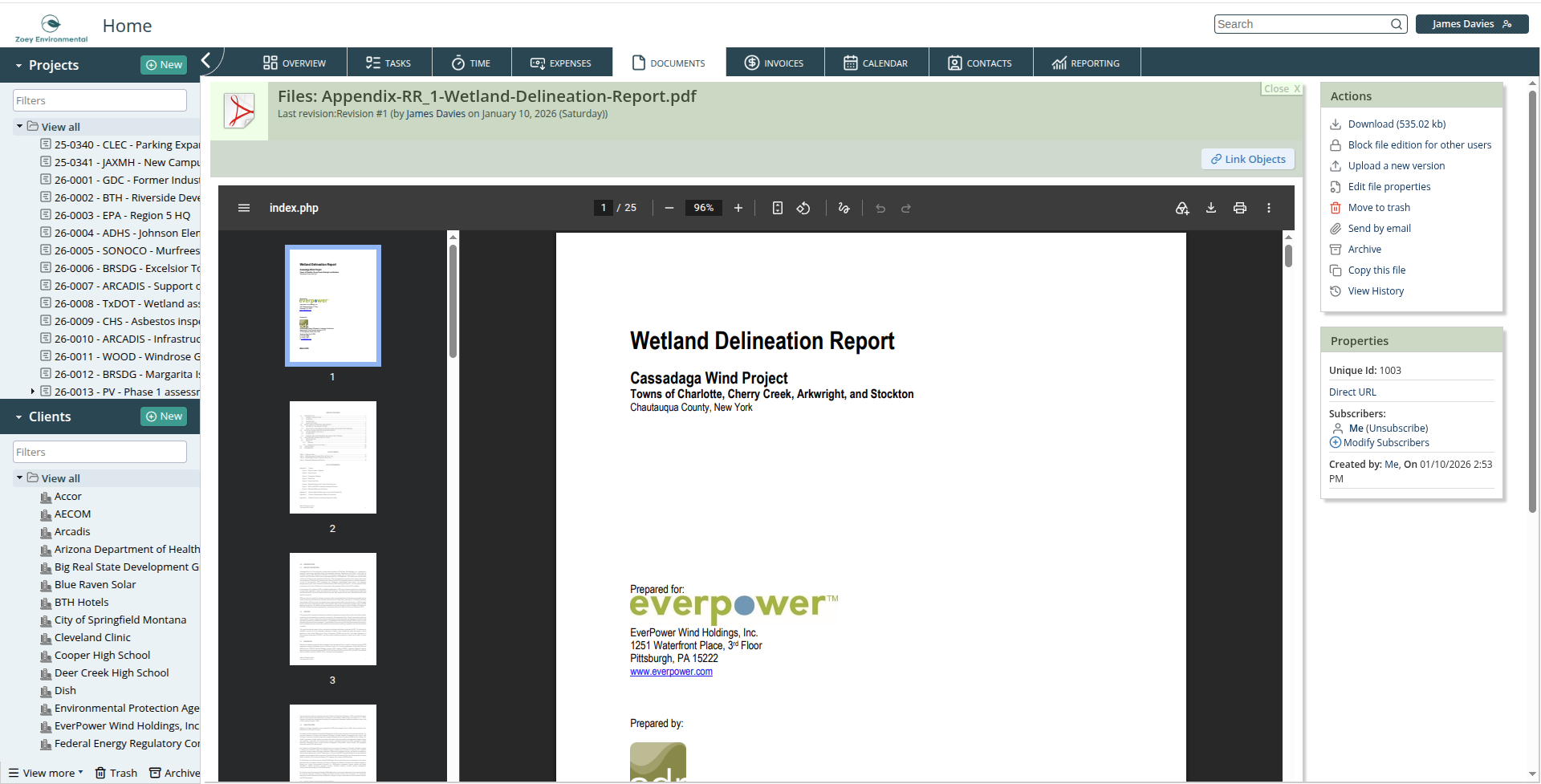The image size is (1541, 784).
Task: Open the Trash at sidebar bottom
Action: point(116,773)
